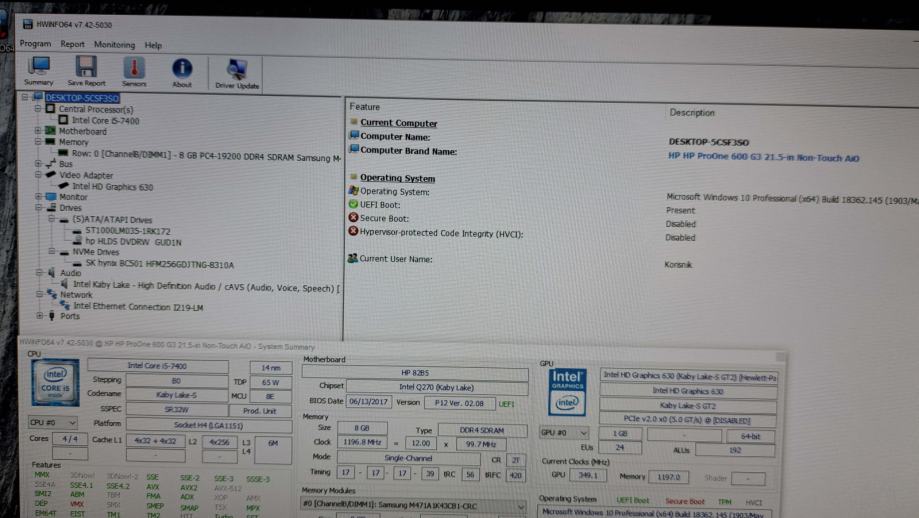
Task: Collapse the (S)ATA/ATAPI Drives node
Action: [x=52, y=219]
